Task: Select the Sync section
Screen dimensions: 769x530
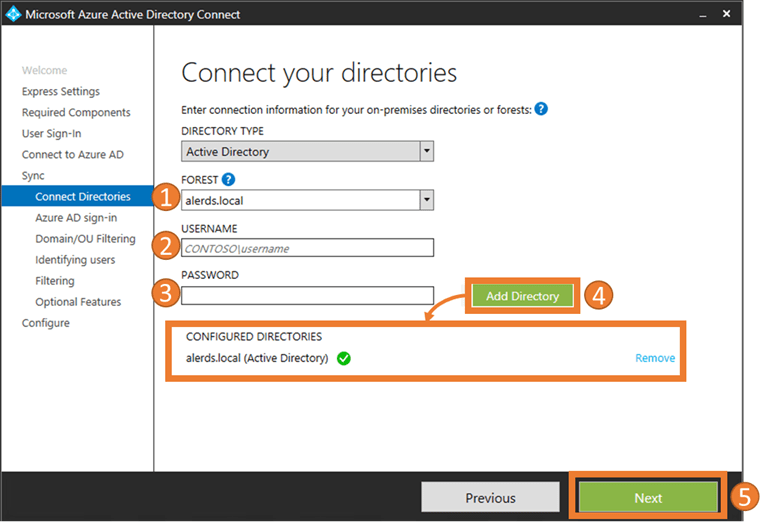Action: (33, 176)
